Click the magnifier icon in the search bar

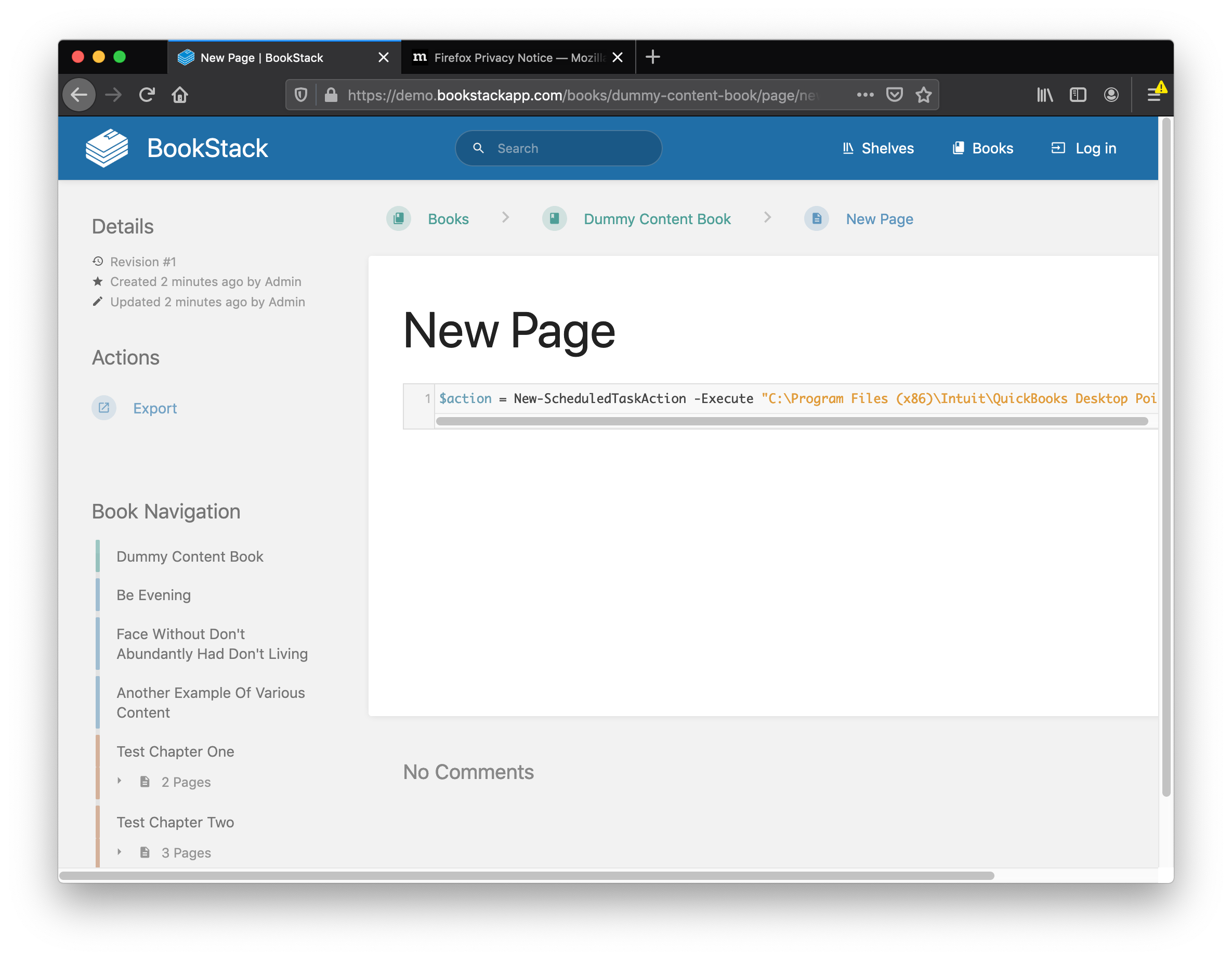click(x=479, y=148)
